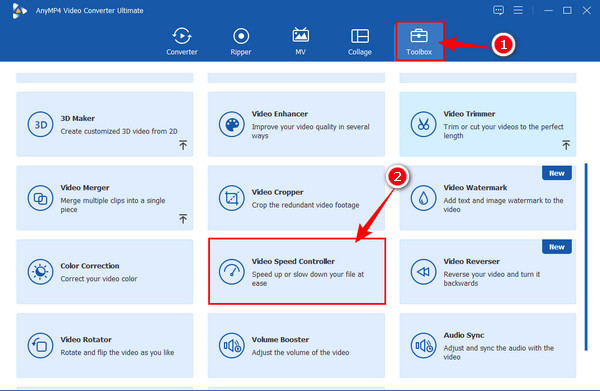Open Audio Sync title
Viewport: 600px width, 391px height.
464,335
